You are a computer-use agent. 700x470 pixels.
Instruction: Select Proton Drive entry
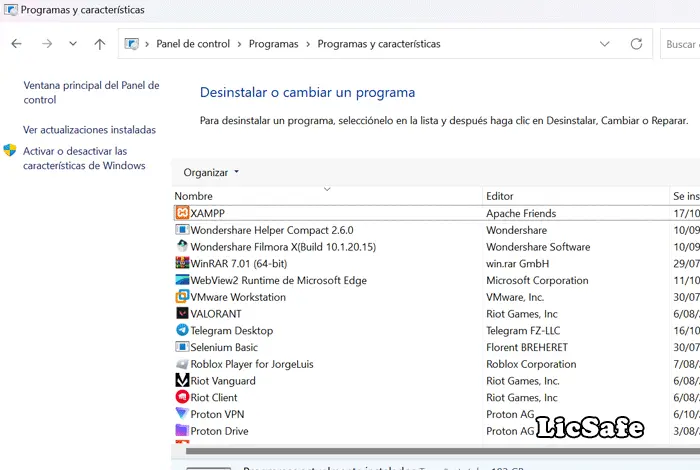pos(219,431)
